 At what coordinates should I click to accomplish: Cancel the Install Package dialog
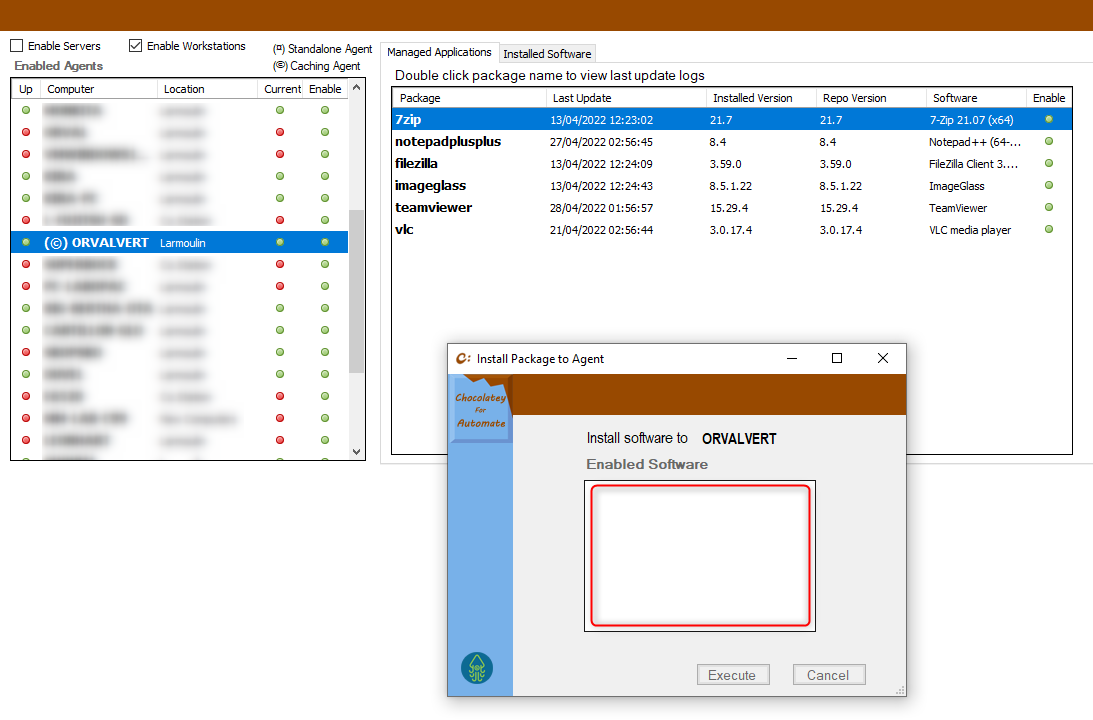click(829, 675)
